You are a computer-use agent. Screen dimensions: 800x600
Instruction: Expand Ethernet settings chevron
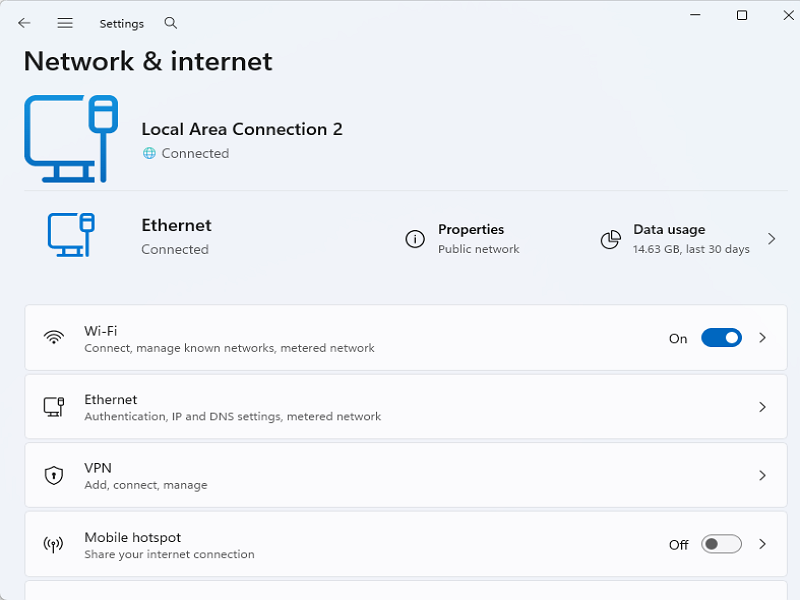(x=762, y=407)
